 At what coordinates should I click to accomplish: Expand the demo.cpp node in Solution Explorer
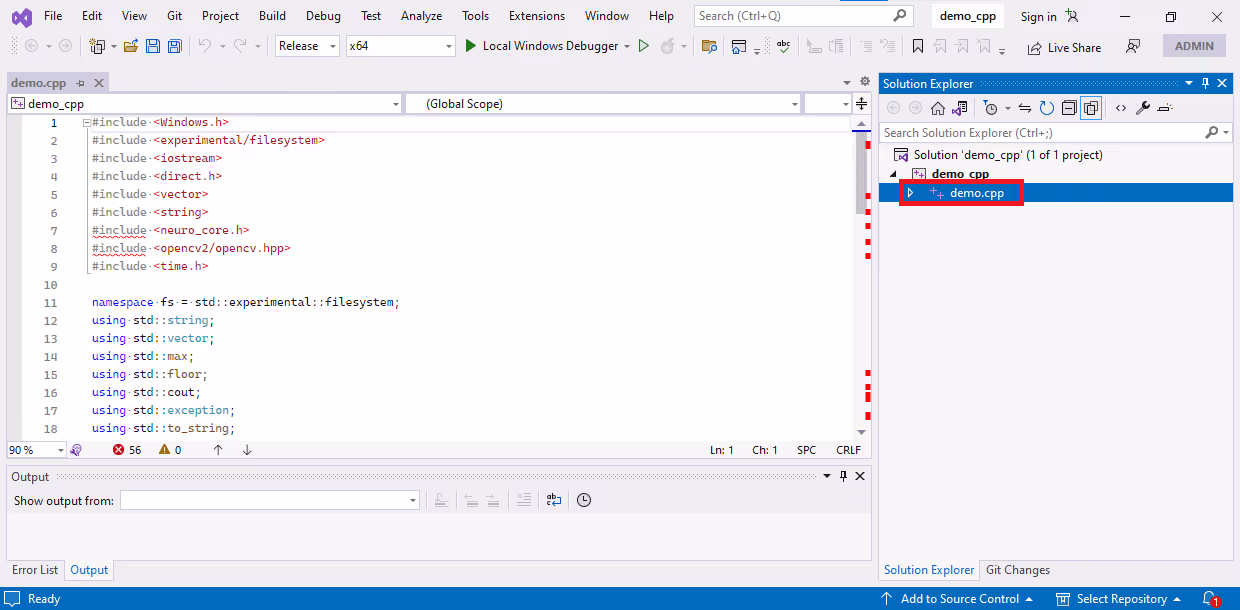910,193
